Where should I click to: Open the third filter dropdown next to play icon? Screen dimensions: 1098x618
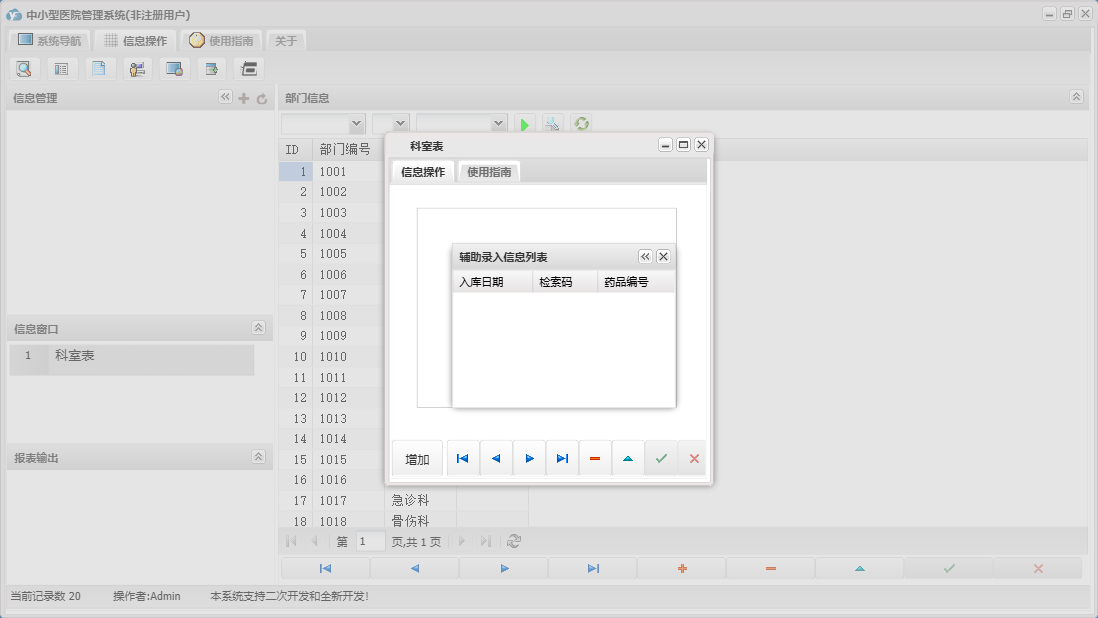coord(499,124)
